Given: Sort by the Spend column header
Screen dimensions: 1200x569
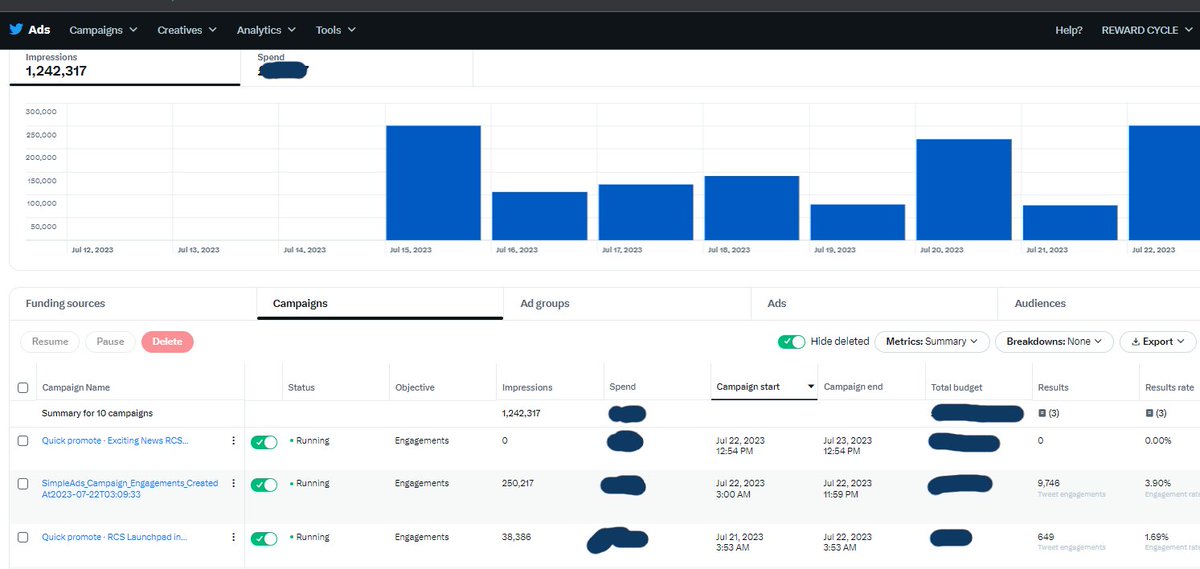Looking at the screenshot, I should 622,387.
